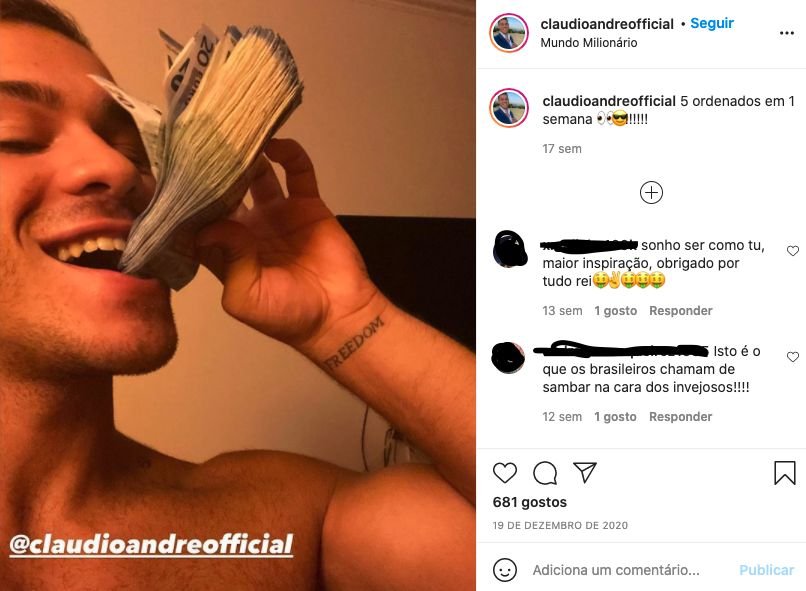
Task: Reply to the 13 sem comment
Action: 681,310
